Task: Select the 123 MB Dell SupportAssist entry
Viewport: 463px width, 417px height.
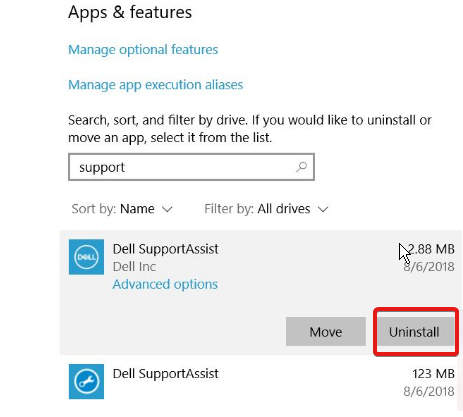Action: click(261, 382)
